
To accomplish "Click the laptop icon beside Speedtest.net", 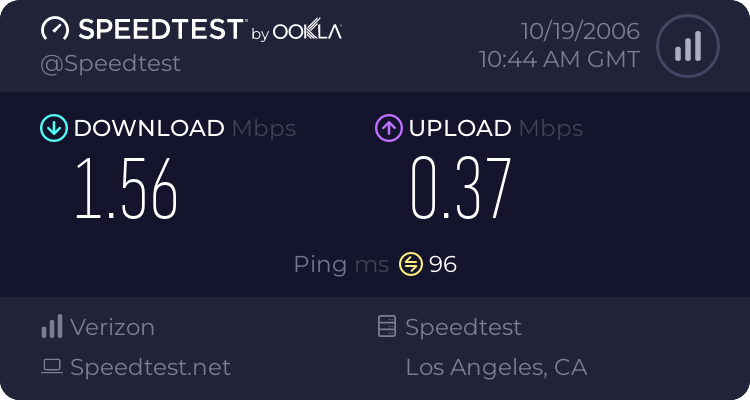I will (x=51, y=367).
